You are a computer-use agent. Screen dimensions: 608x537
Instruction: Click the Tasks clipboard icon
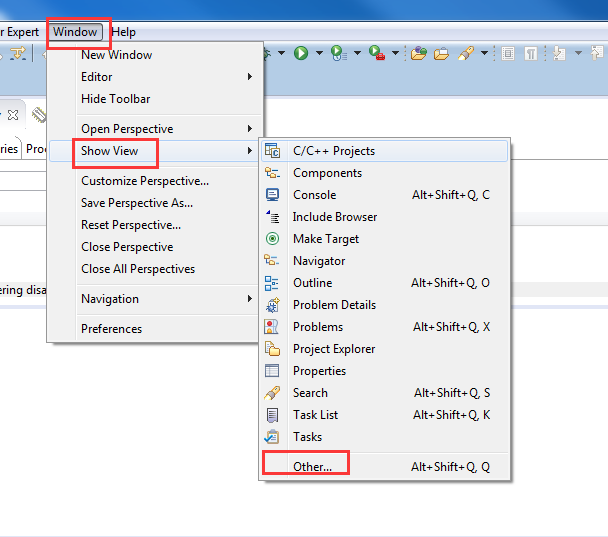pos(272,437)
